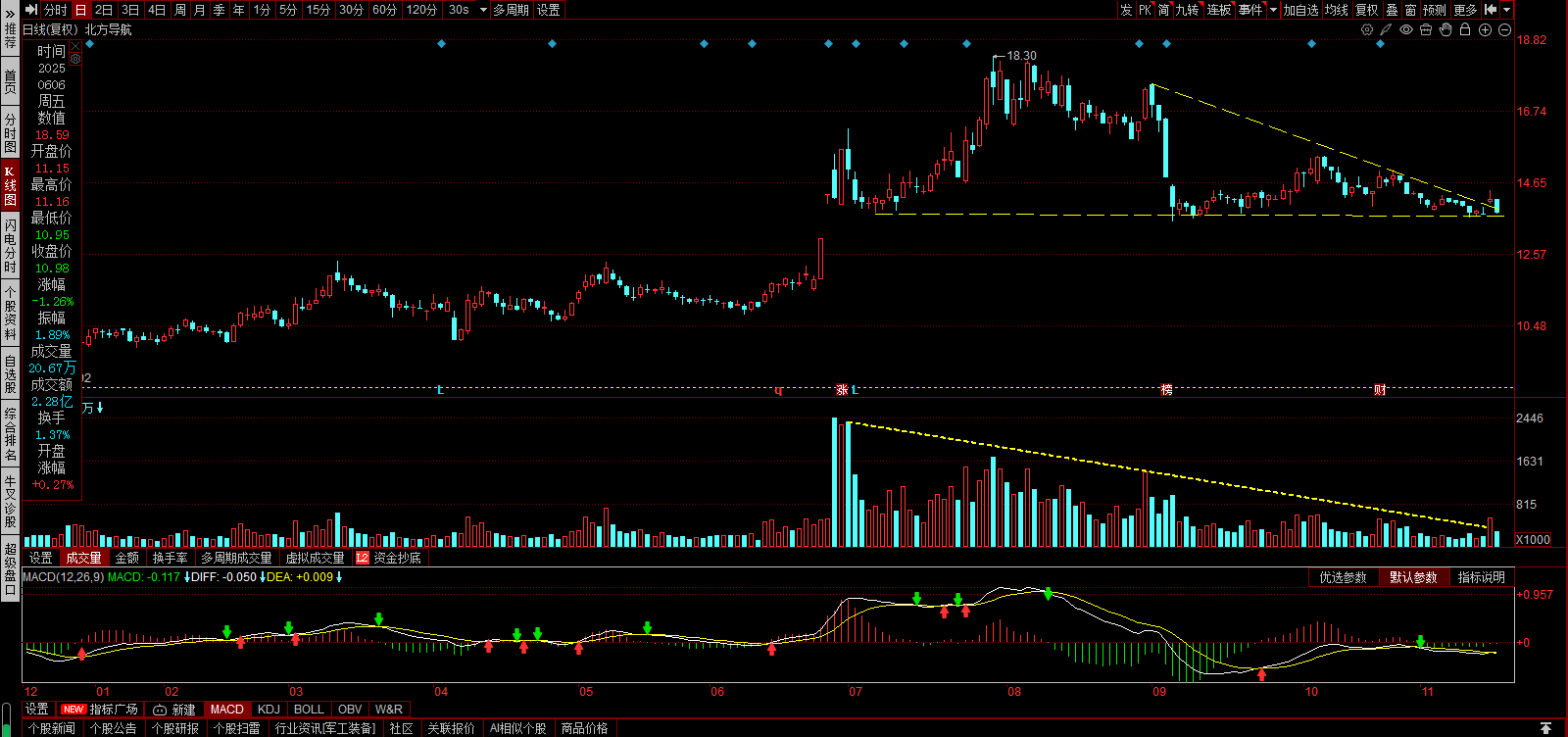
Task: Toggle the chart lock icon
Action: (1465, 29)
